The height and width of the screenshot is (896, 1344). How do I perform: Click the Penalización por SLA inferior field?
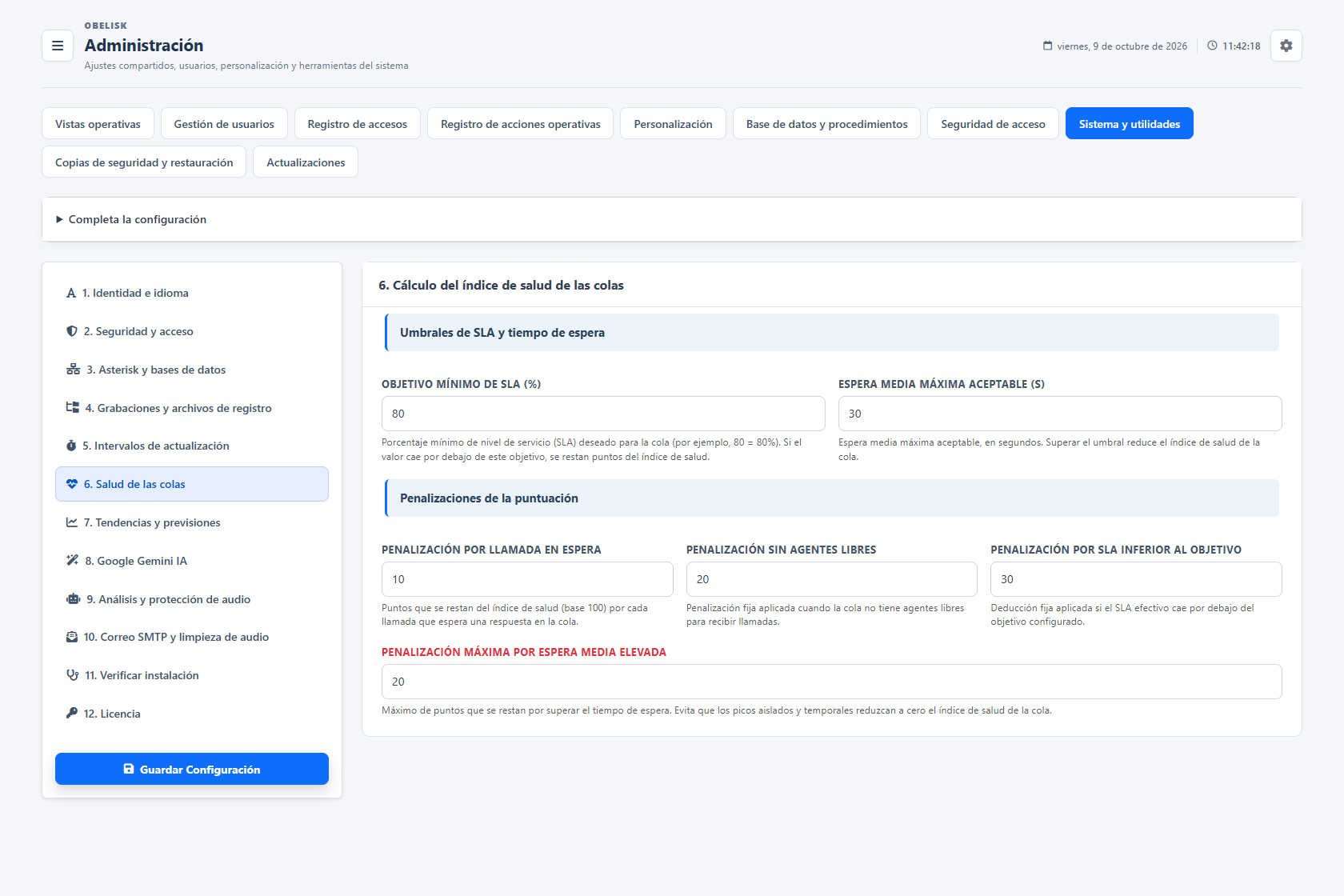point(1136,579)
